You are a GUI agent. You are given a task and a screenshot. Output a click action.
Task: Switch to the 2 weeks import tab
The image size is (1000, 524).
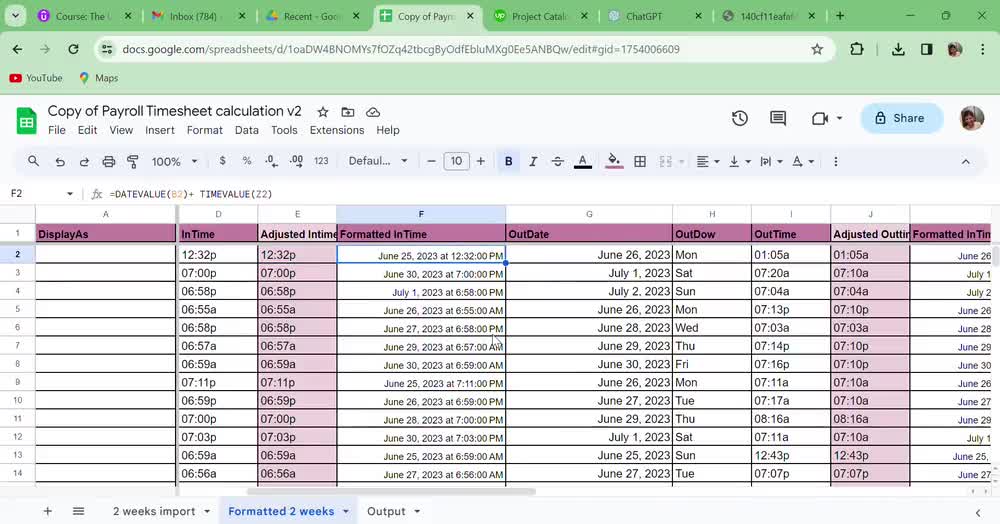point(154,511)
